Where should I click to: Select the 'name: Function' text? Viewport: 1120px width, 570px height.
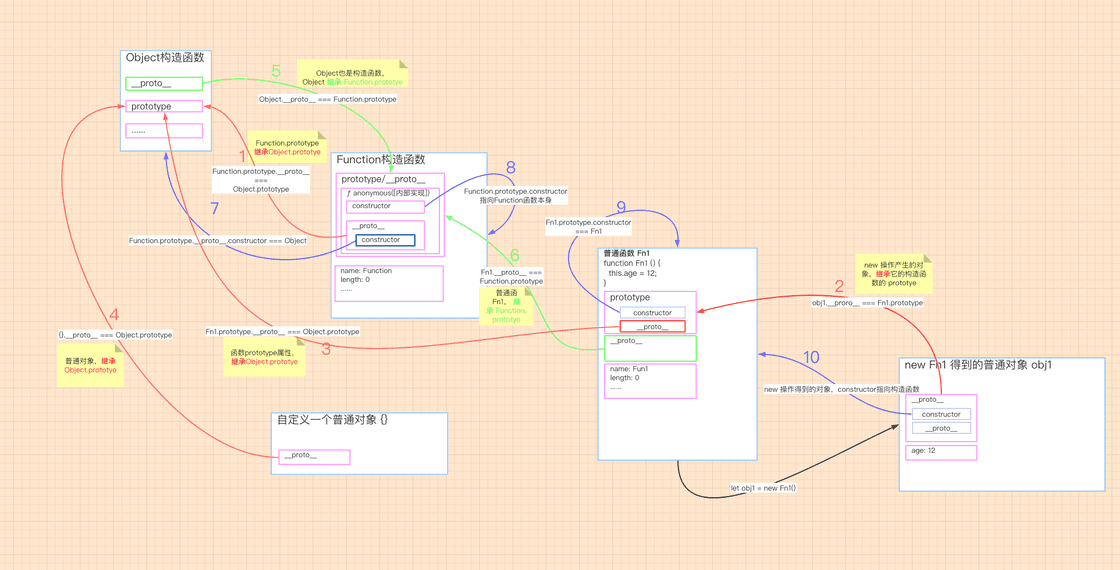(x=366, y=271)
